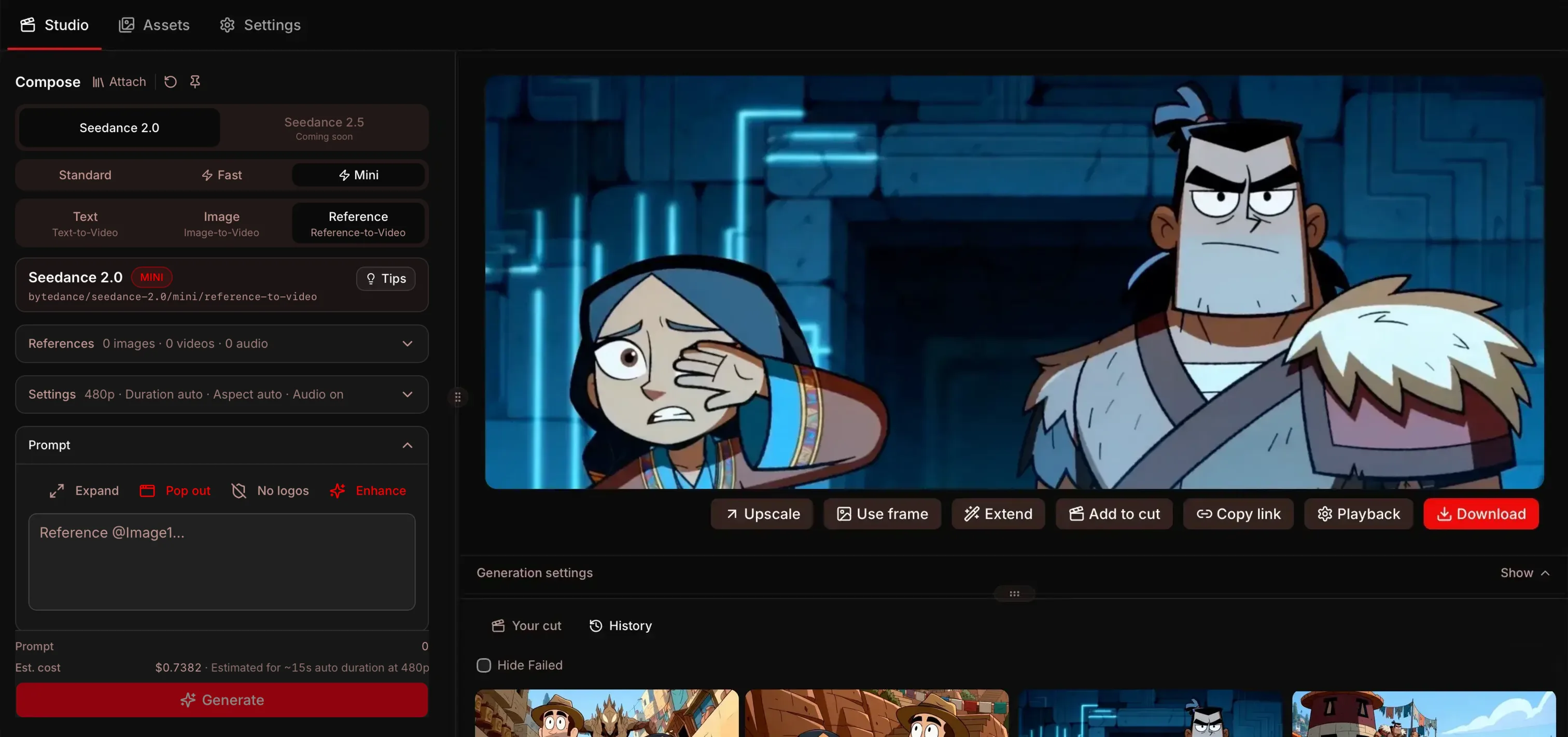The image size is (1568, 737).
Task: Expand the References section
Action: pos(221,344)
